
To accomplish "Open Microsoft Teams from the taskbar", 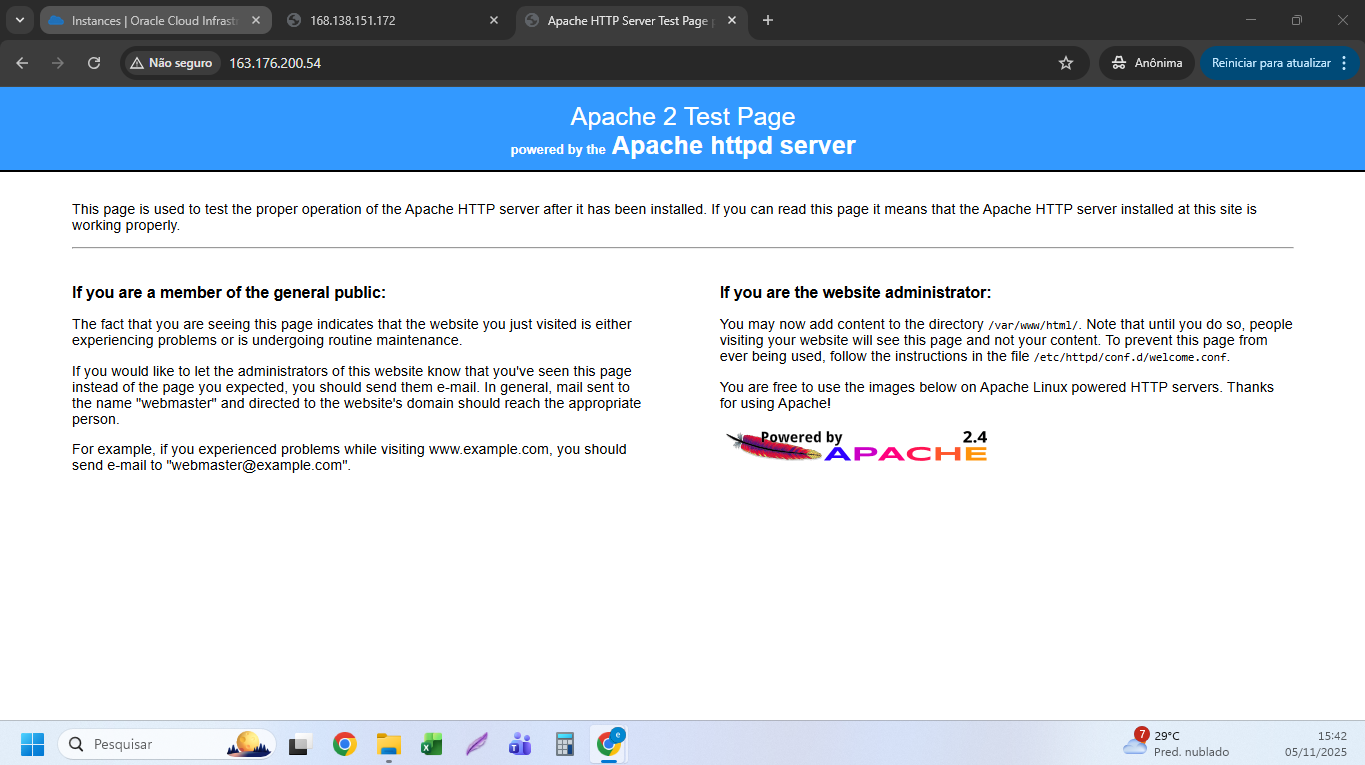I will point(520,744).
